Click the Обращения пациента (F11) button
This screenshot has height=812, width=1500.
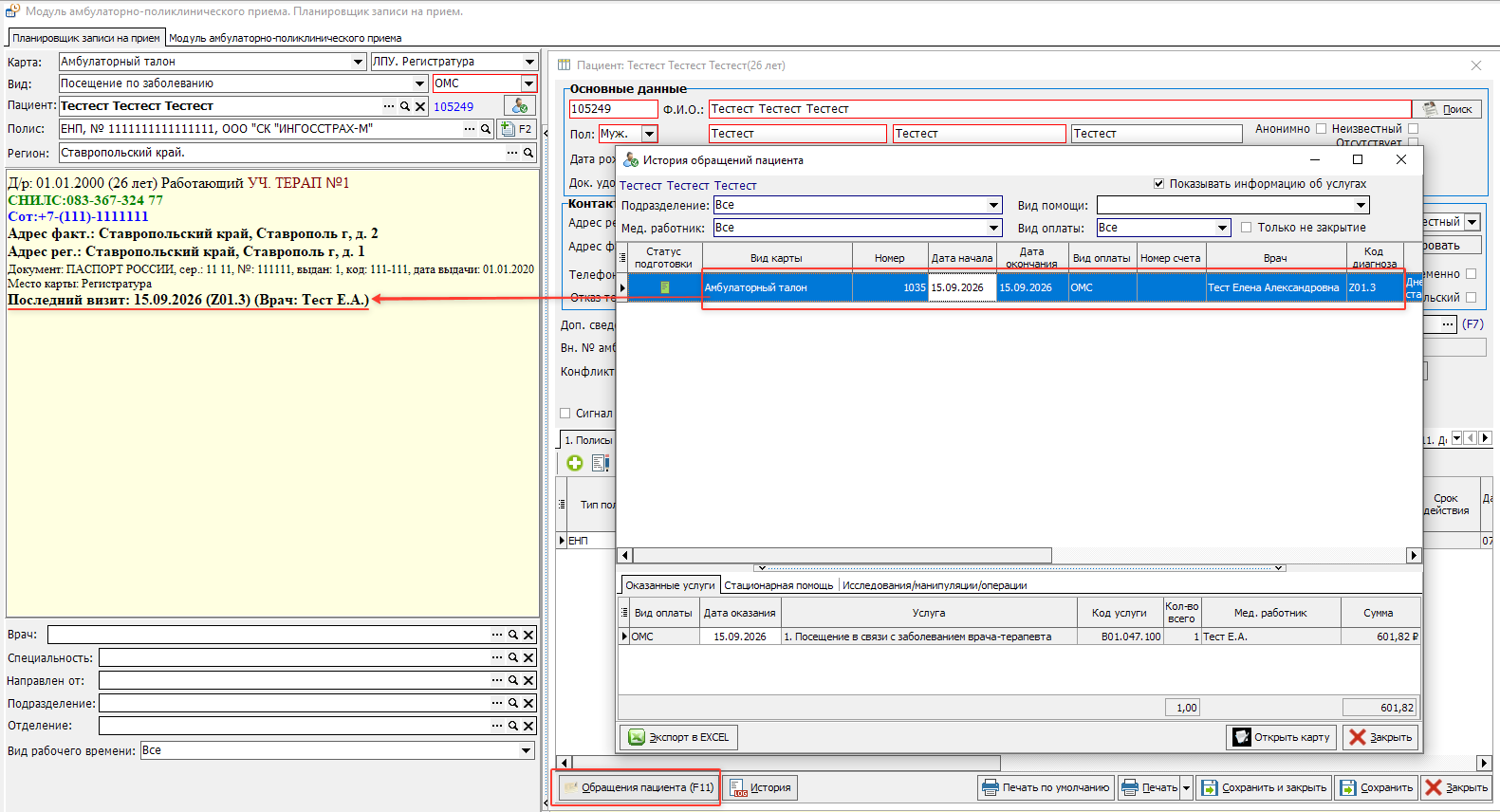pos(638,787)
